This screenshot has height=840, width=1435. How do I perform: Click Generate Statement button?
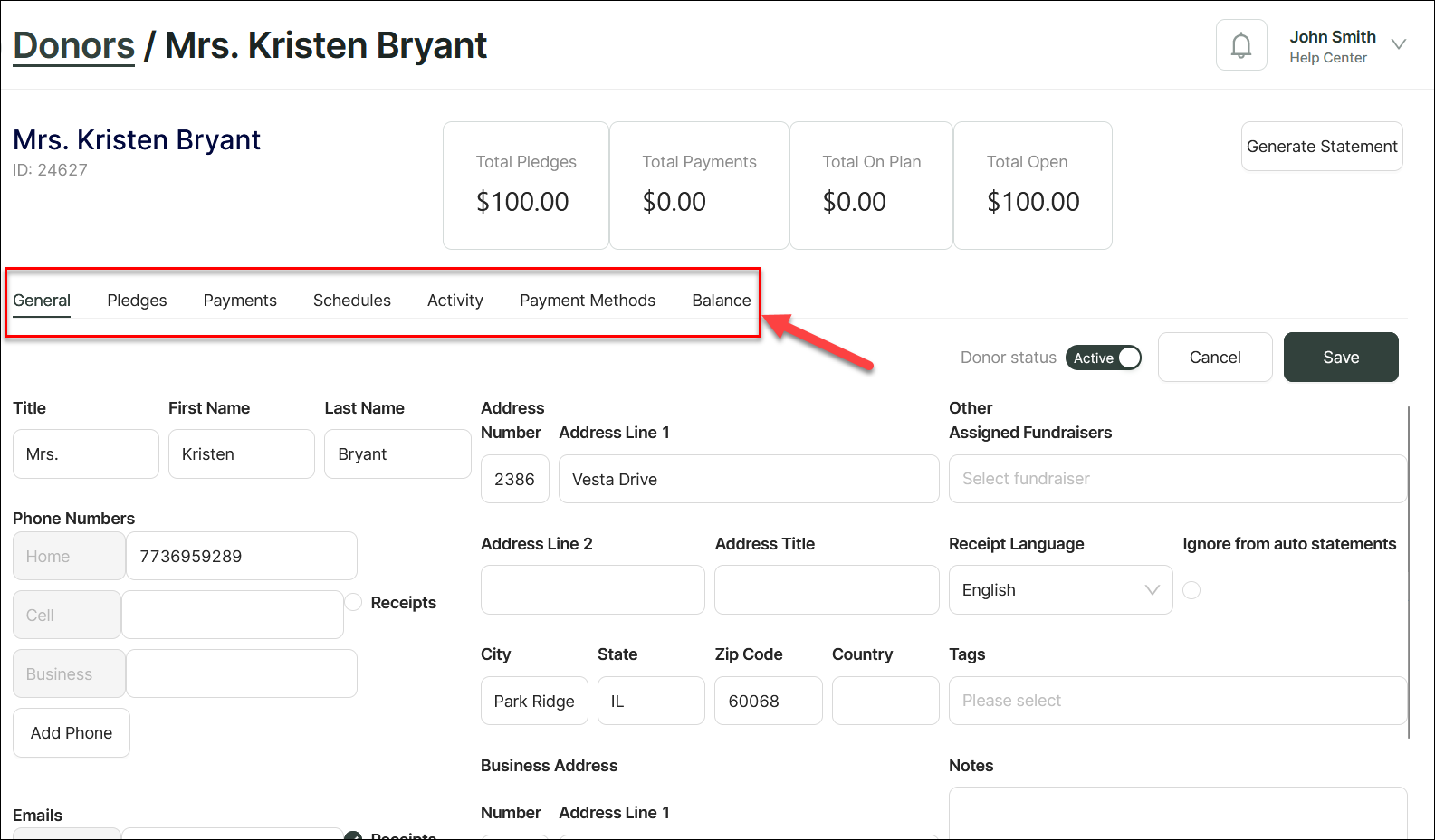pos(1321,147)
